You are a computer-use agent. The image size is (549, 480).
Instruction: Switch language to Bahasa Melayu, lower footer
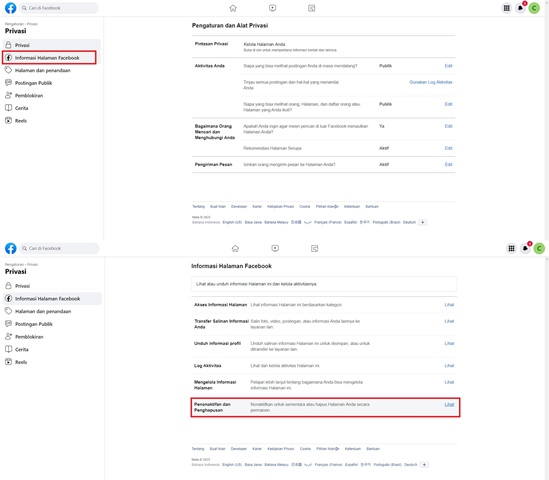tap(276, 465)
